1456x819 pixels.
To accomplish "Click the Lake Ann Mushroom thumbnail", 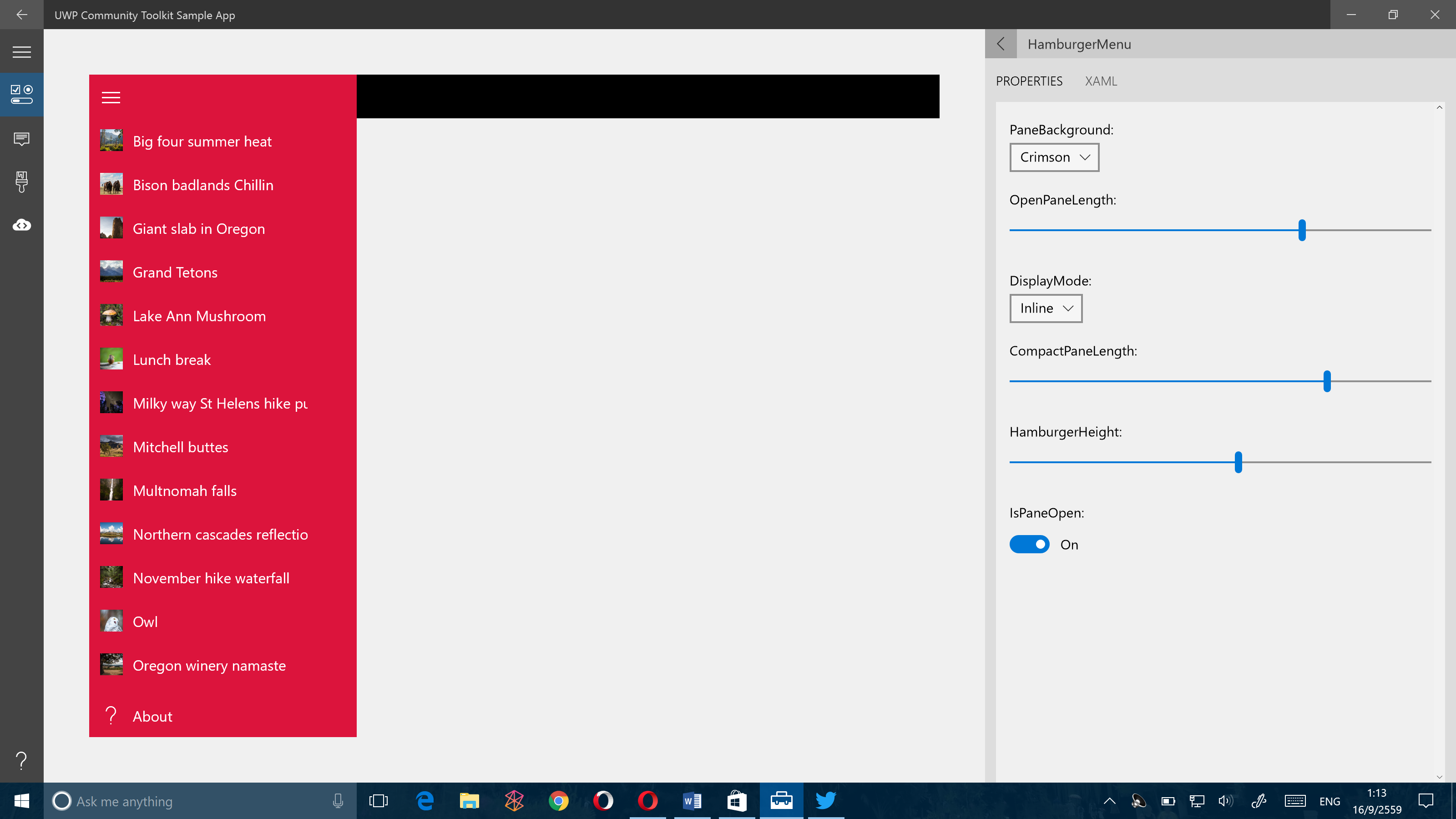I will [x=111, y=315].
